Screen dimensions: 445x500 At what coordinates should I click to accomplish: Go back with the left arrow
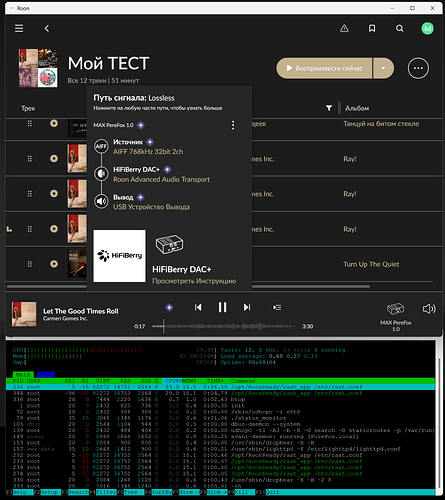tap(47, 29)
